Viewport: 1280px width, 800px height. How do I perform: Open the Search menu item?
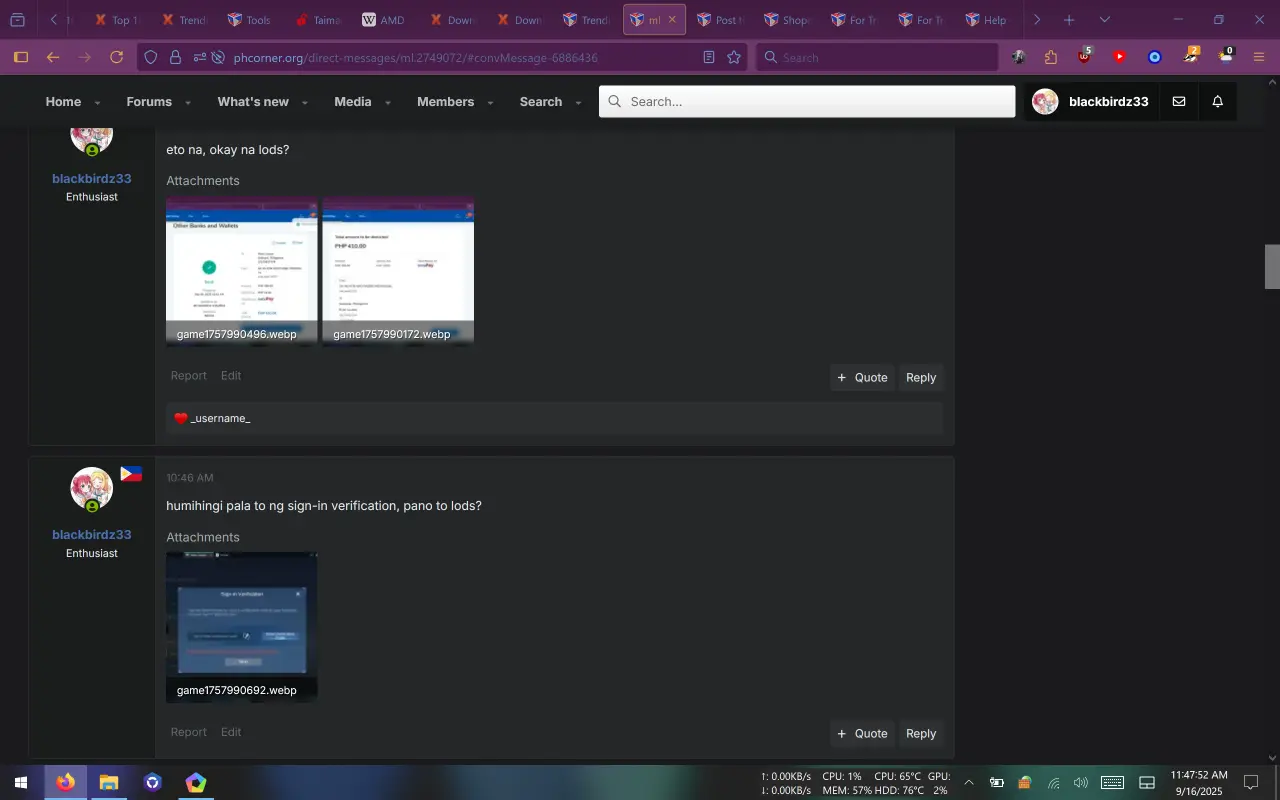(541, 101)
